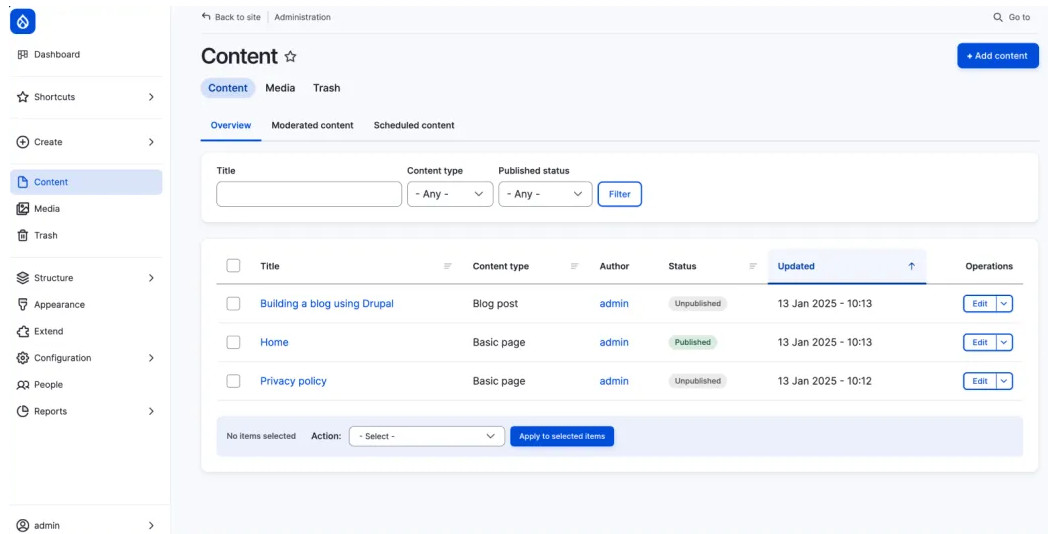Open the Content type filter dropdown
Screen dimensions: 1048x534
coord(449,194)
